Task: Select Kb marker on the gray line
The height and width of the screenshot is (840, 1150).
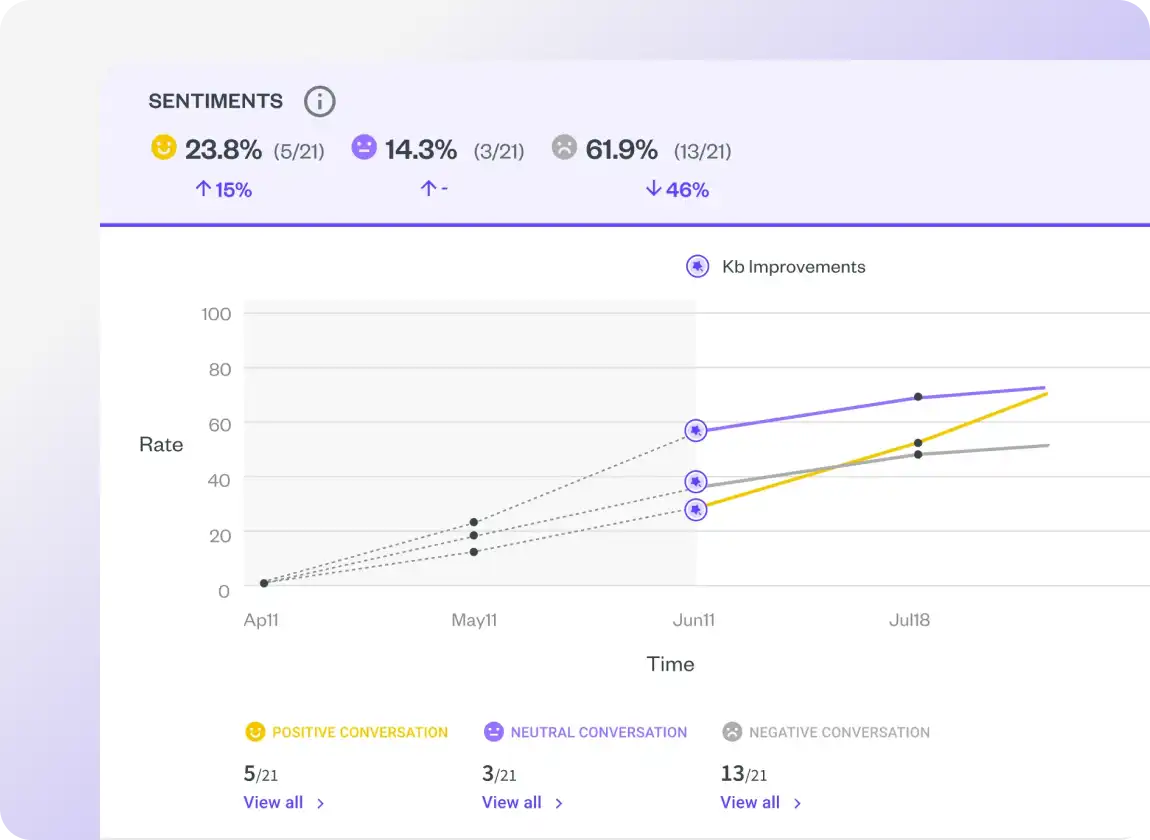Action: [696, 482]
